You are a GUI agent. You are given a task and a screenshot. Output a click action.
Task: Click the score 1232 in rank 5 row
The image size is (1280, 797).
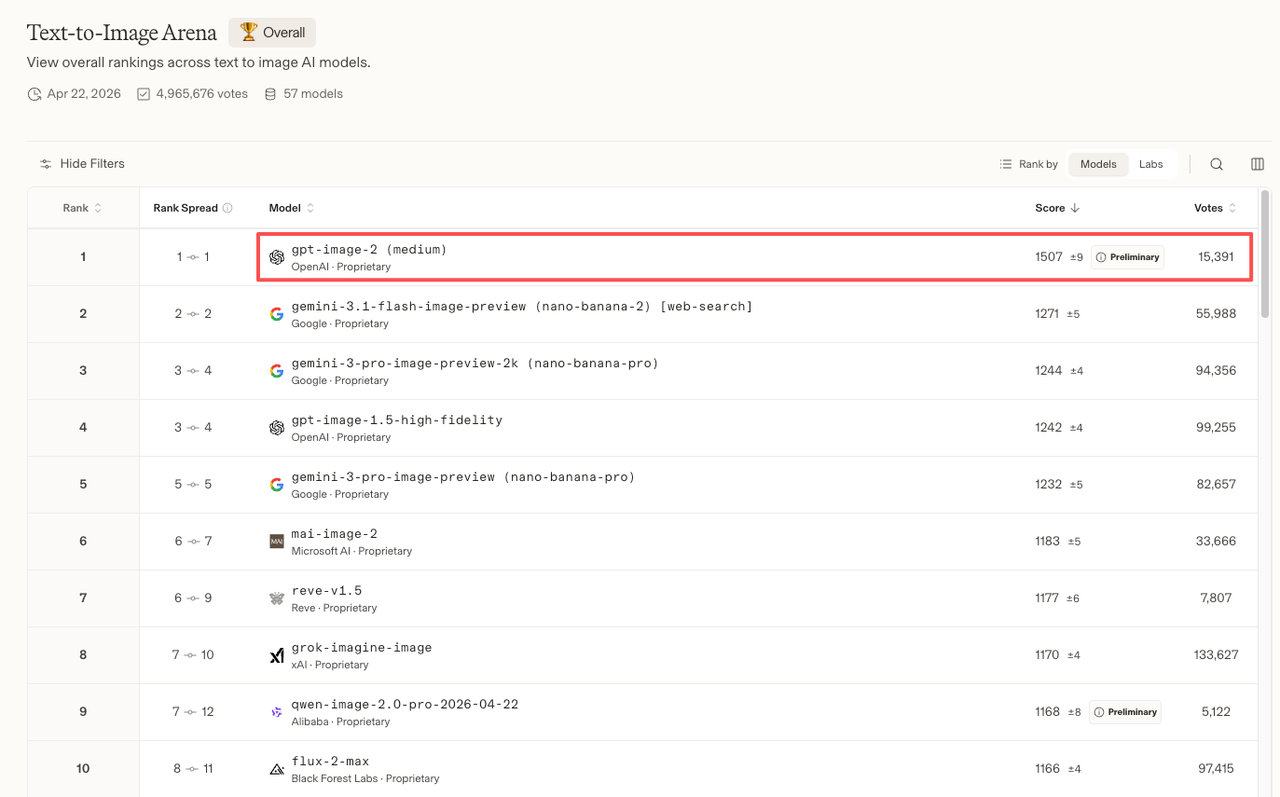pos(1048,485)
